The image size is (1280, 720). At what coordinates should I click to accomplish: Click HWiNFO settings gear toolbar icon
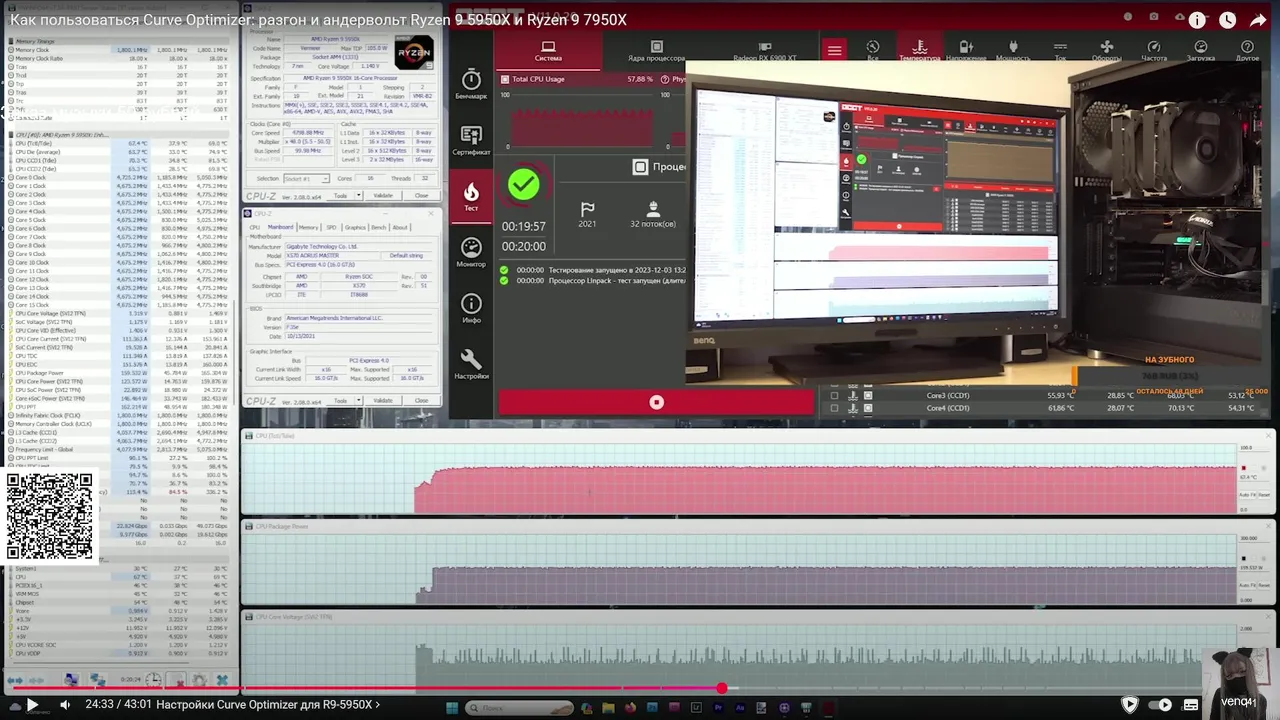(198, 680)
